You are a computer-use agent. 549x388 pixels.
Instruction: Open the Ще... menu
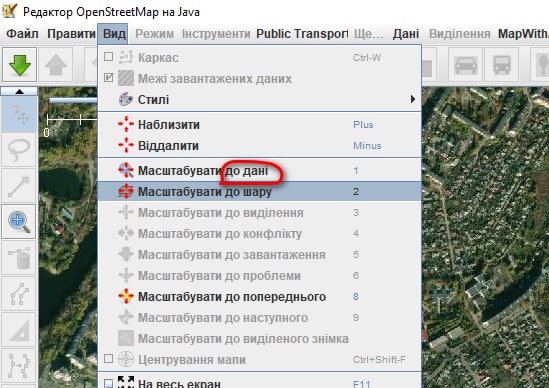(x=369, y=34)
